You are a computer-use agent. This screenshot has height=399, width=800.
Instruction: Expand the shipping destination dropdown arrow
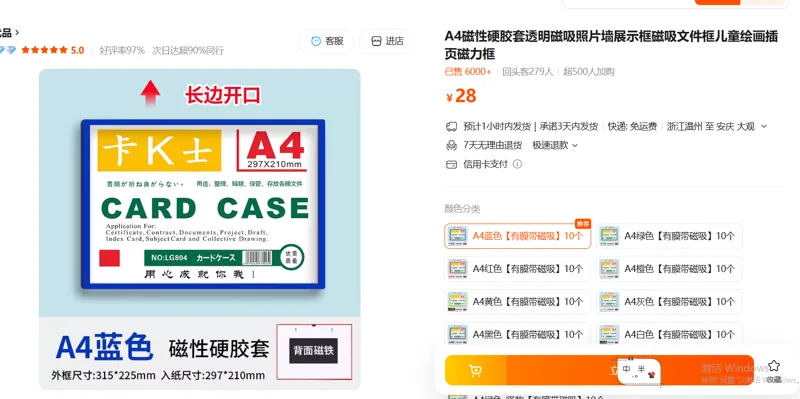point(764,127)
